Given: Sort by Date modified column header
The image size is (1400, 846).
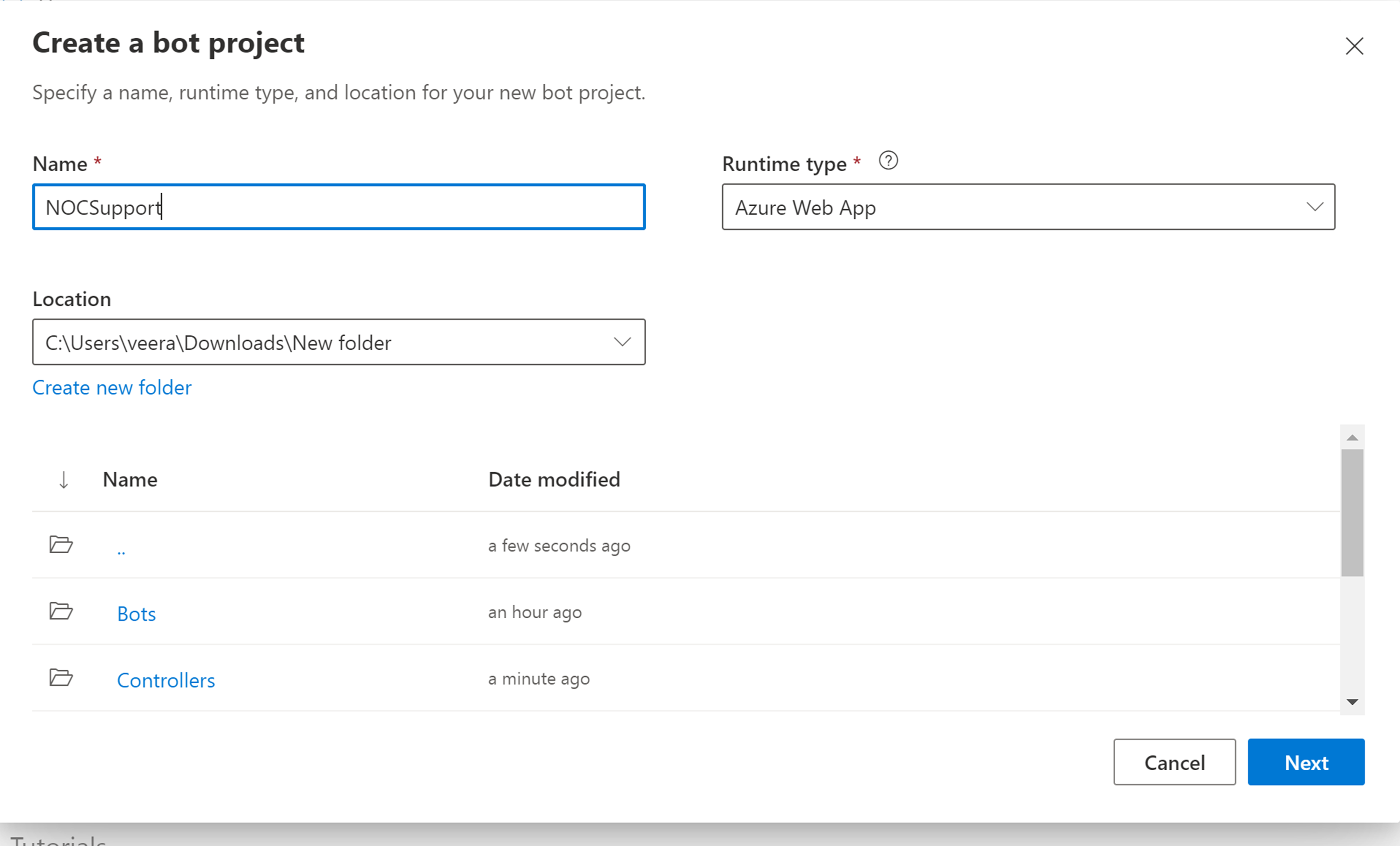Looking at the screenshot, I should click(x=554, y=479).
